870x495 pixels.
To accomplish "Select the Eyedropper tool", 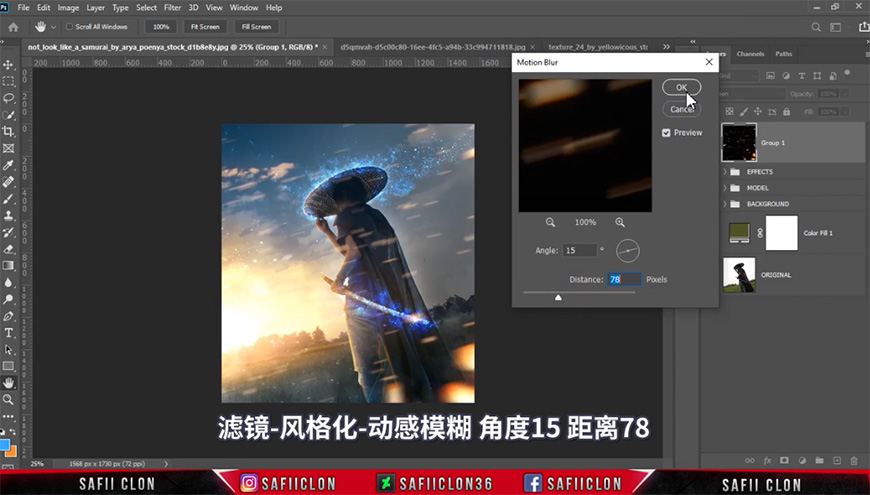I will [8, 165].
